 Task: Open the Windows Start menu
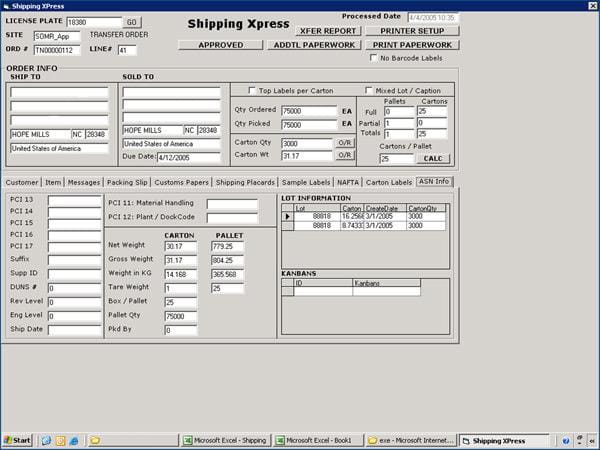pyautogui.click(x=18, y=440)
